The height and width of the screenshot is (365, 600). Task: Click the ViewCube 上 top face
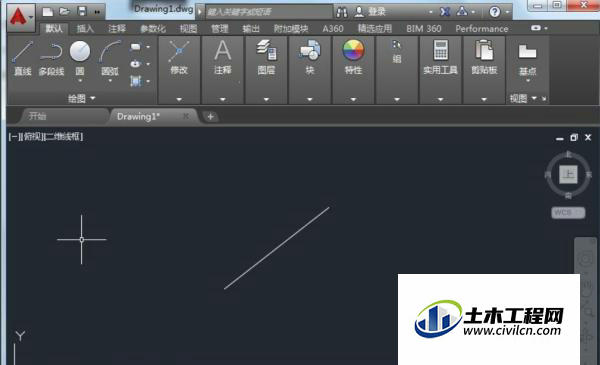tap(568, 174)
